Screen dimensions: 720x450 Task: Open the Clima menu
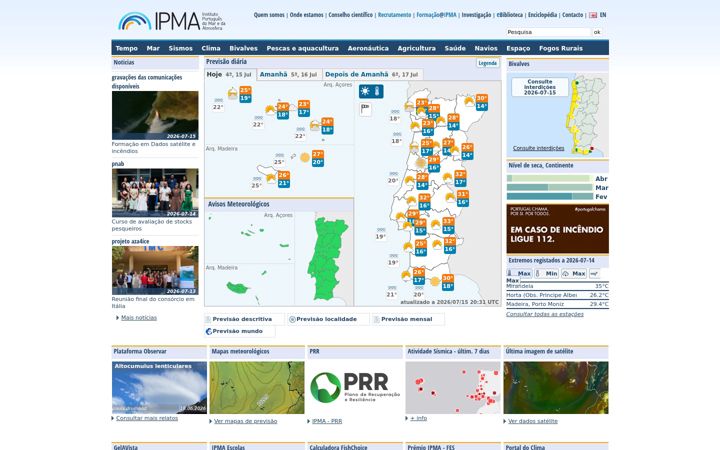211,48
